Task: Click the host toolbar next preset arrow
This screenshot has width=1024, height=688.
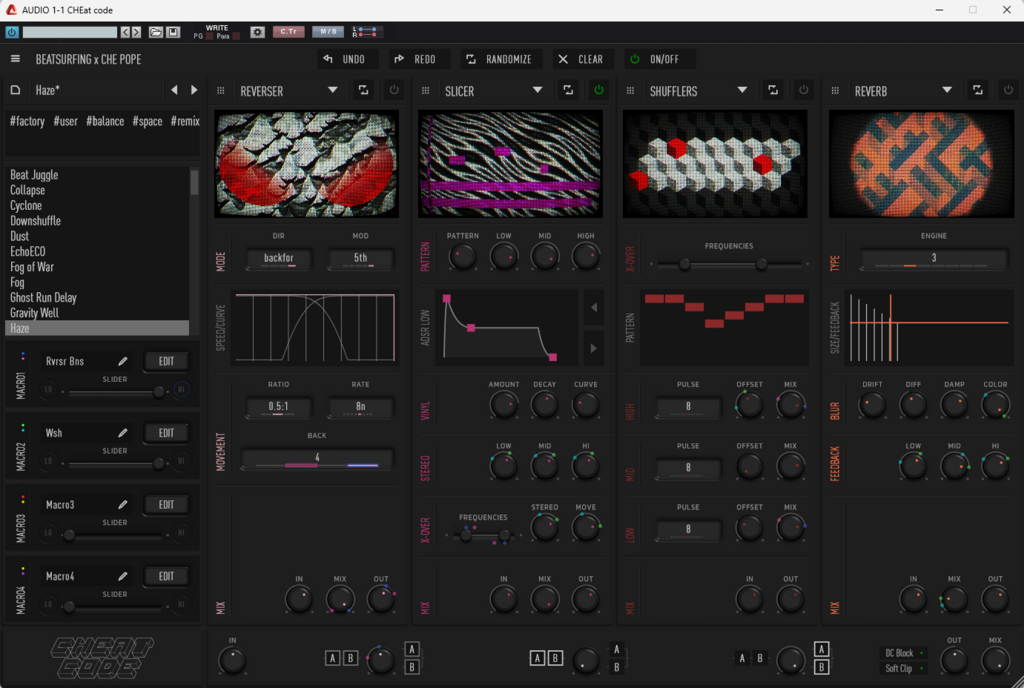Action: [x=136, y=32]
